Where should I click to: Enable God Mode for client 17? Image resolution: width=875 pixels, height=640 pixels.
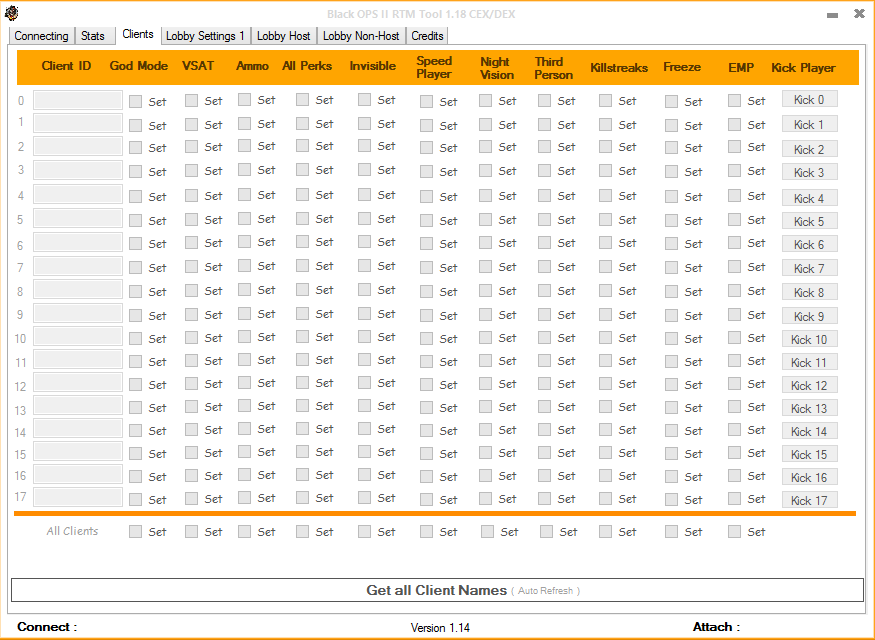click(x=135, y=499)
